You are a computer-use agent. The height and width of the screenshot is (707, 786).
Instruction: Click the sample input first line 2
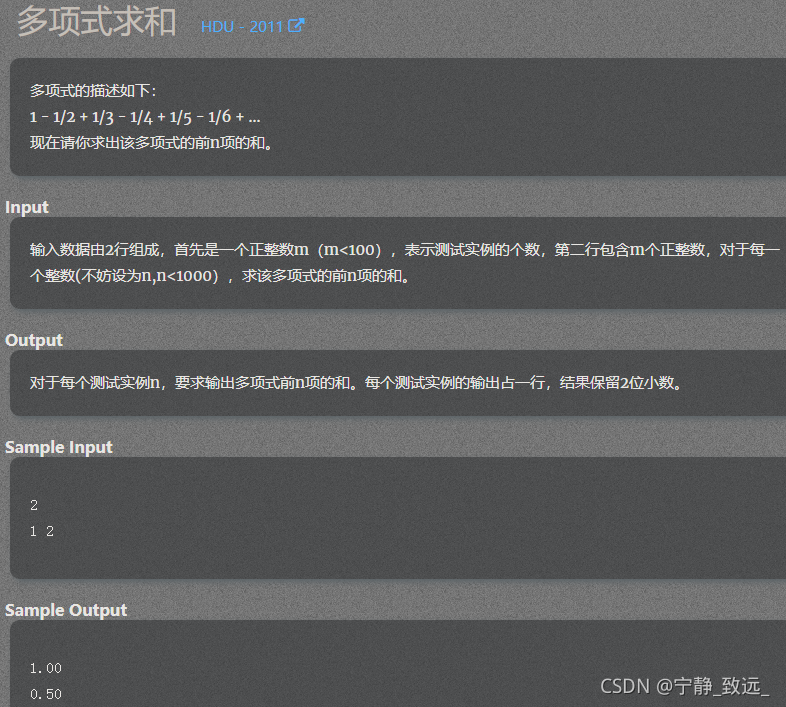34,505
